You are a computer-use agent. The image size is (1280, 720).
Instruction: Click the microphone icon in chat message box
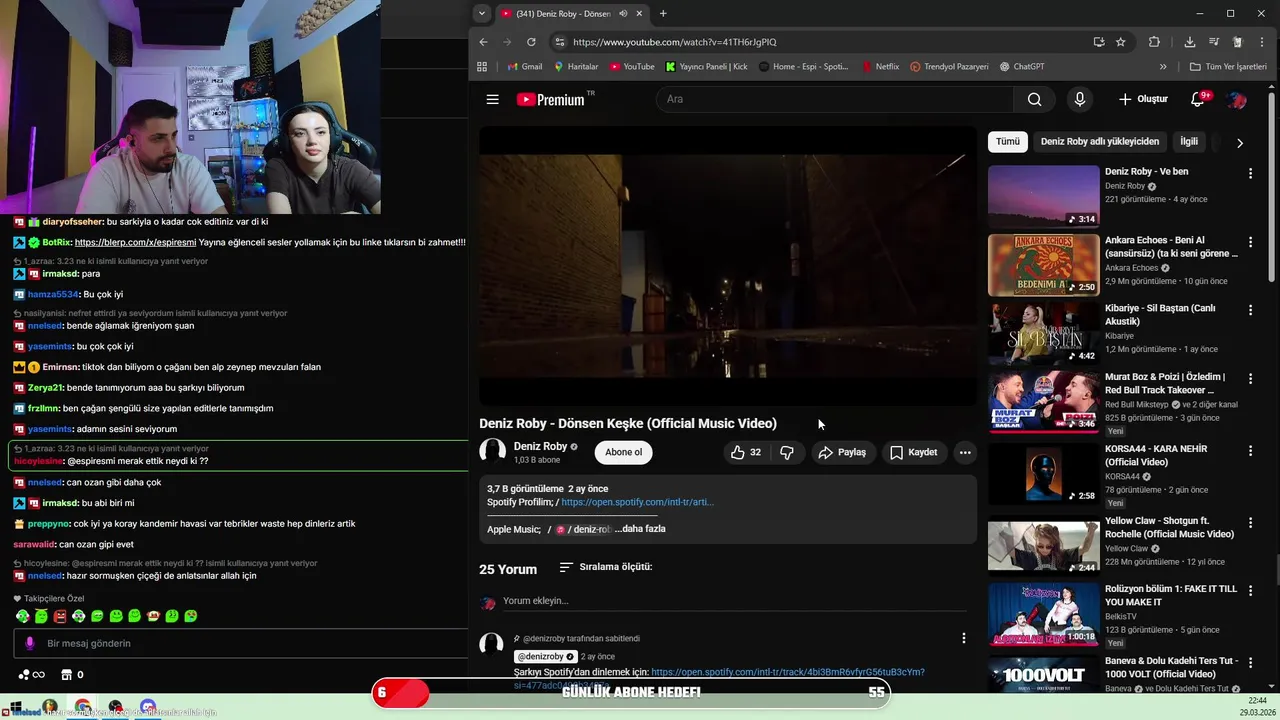pos(30,643)
